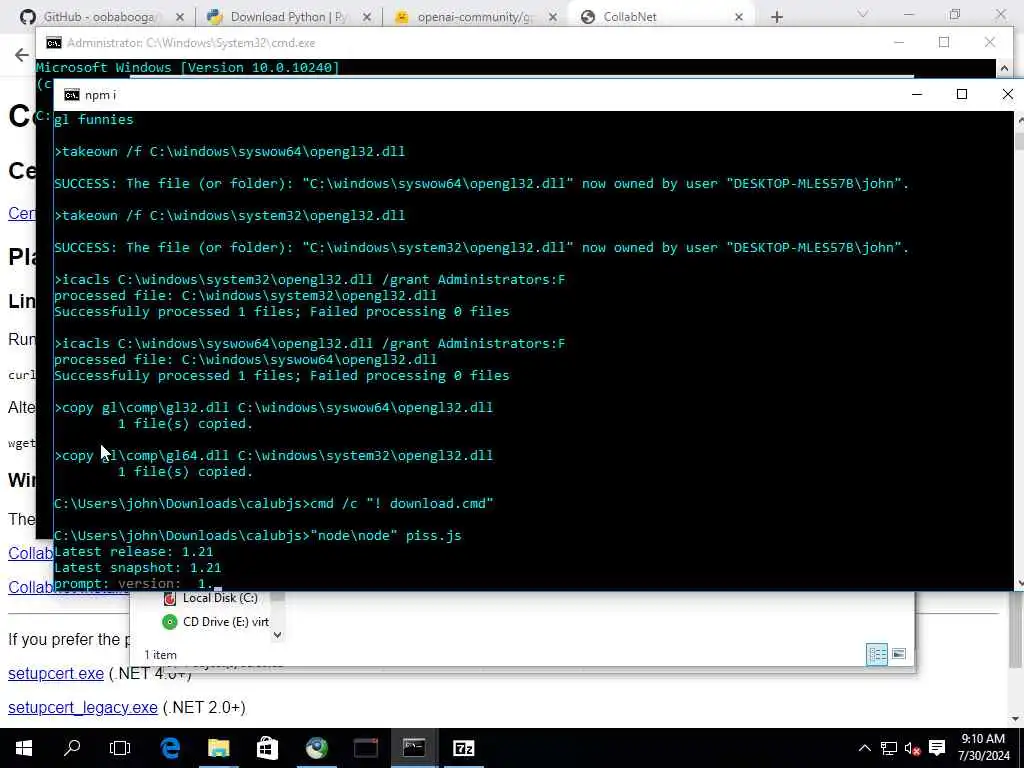Open the setupcert.exe link
The image size is (1024, 768).
56,673
